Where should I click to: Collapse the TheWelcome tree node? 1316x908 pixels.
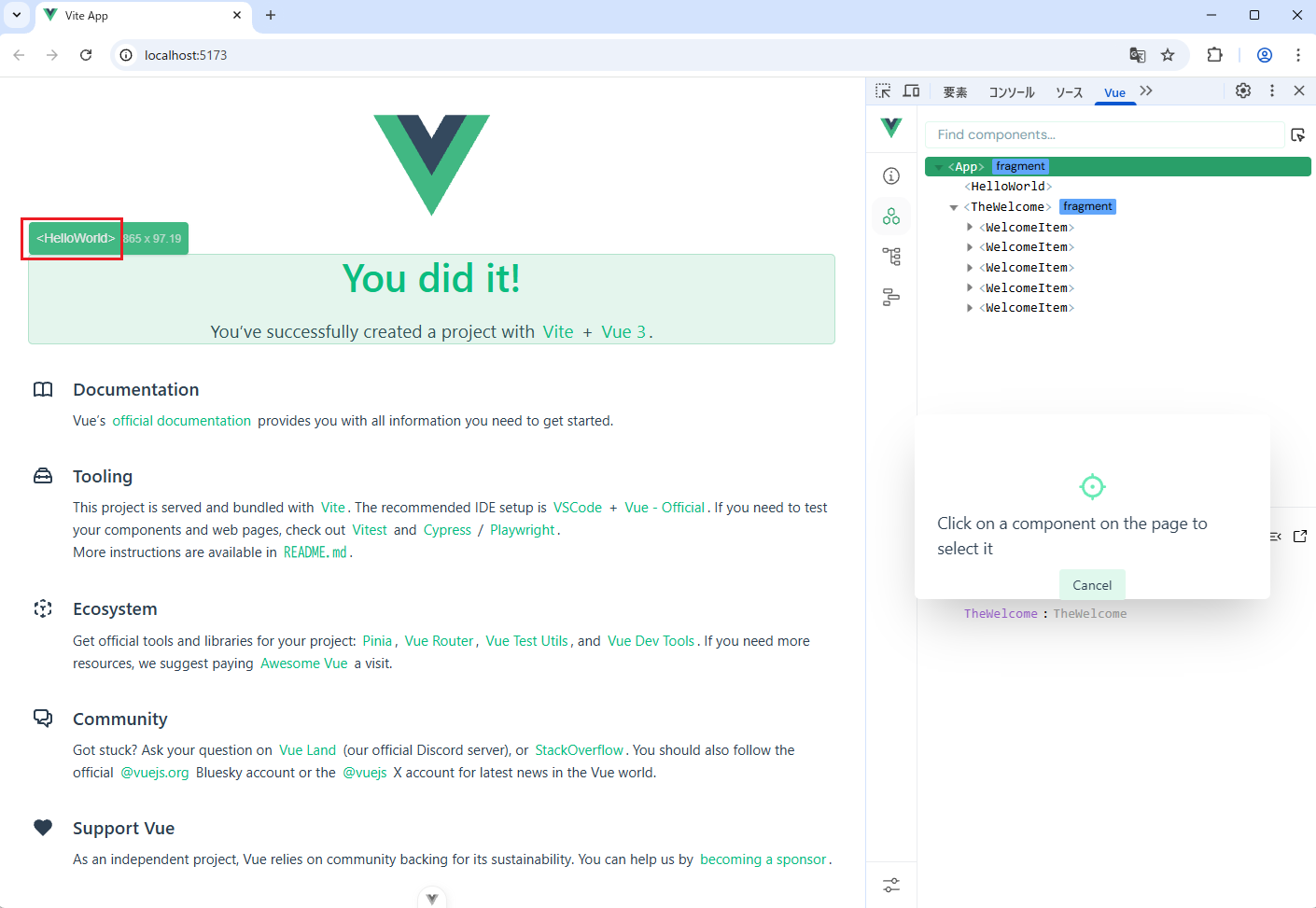pos(954,207)
